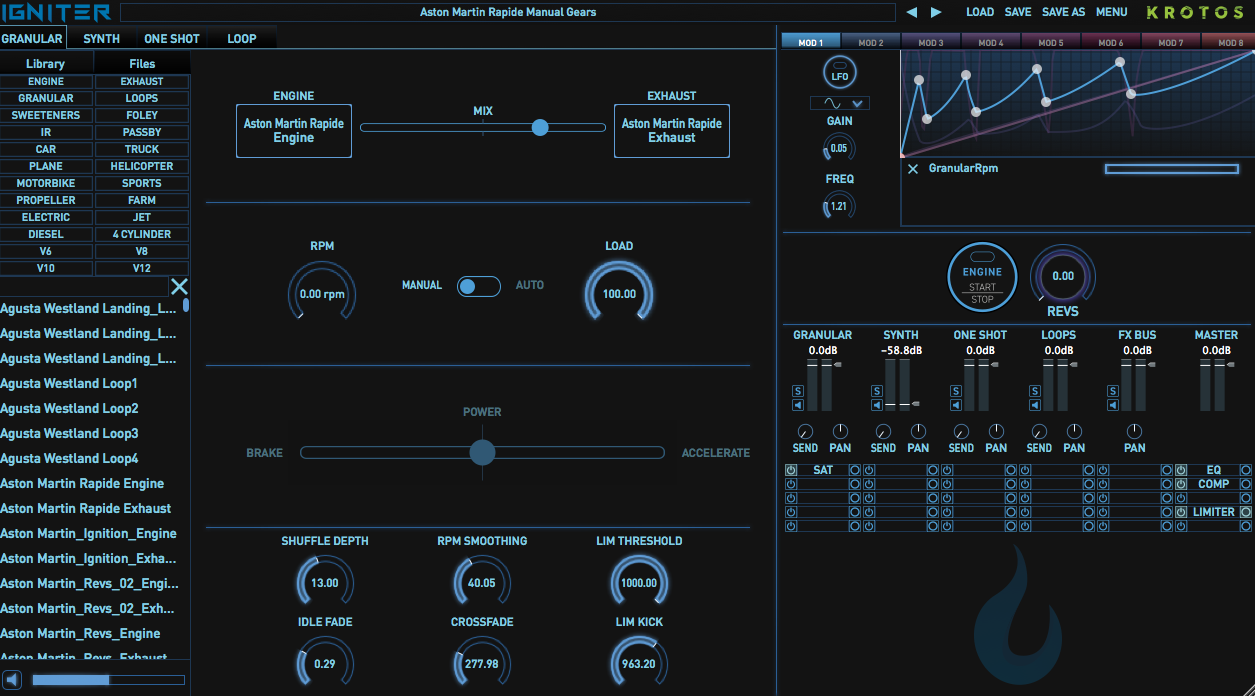
Task: Click the library list scrollbar
Action: [186, 306]
